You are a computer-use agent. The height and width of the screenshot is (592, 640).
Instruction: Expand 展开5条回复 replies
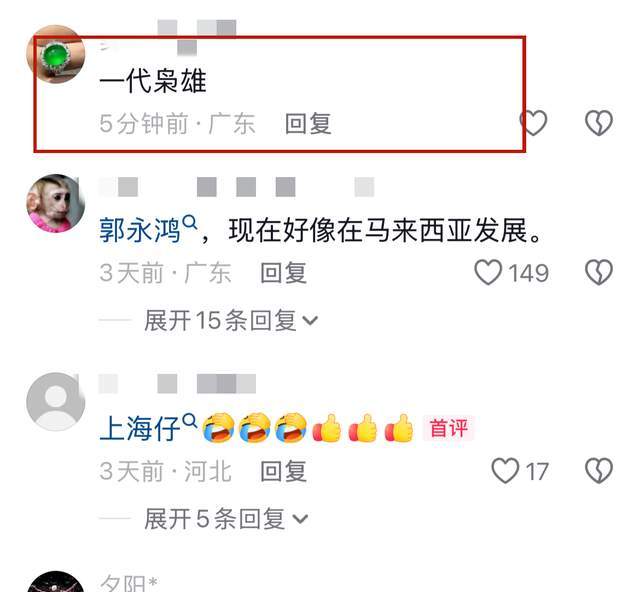coord(226,519)
